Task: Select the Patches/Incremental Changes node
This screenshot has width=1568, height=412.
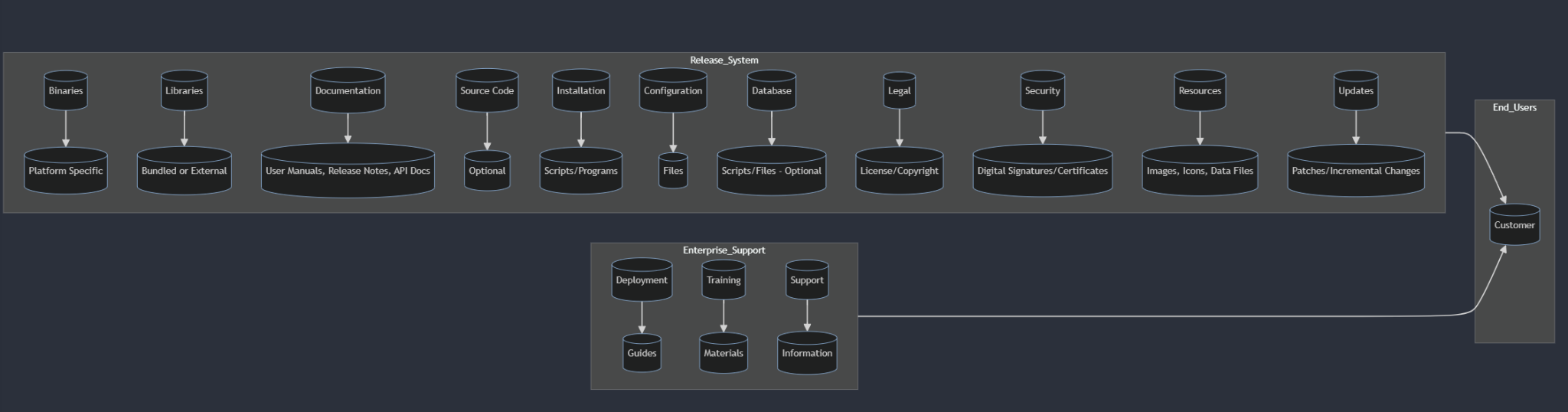Action: pos(1355,171)
